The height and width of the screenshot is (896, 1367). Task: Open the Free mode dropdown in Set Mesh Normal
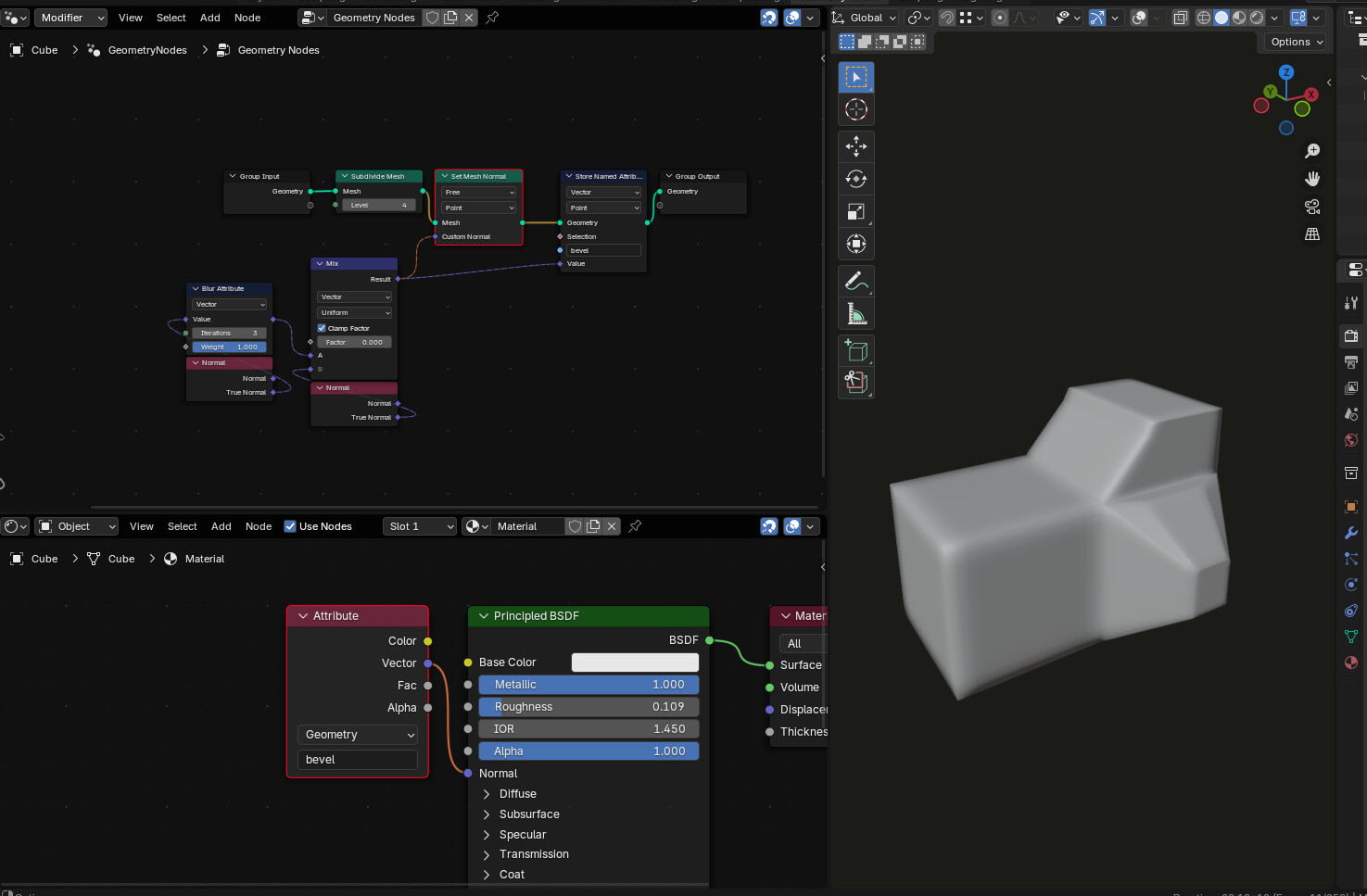point(478,193)
